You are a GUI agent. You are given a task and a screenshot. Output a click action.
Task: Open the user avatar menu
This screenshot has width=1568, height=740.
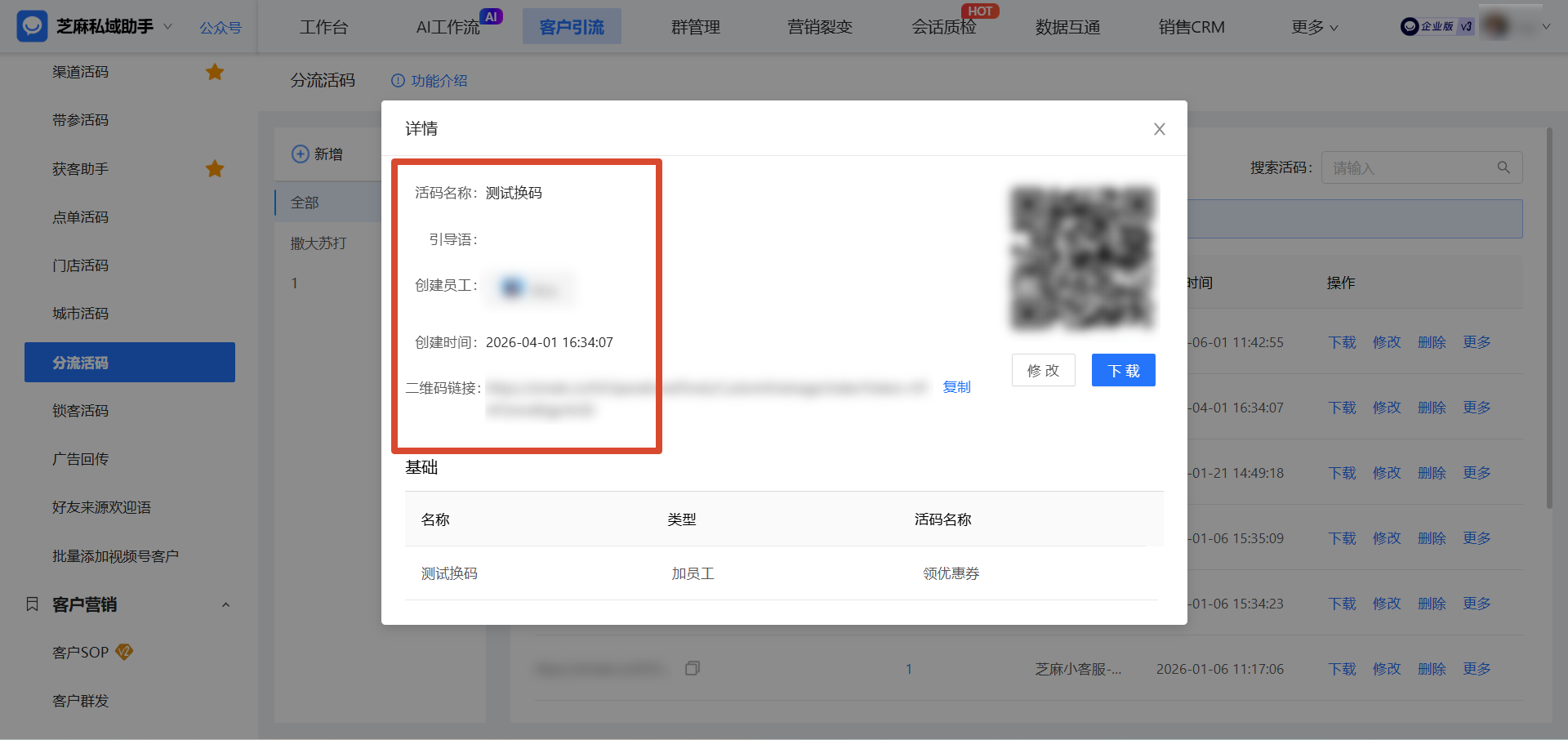pos(1497,26)
